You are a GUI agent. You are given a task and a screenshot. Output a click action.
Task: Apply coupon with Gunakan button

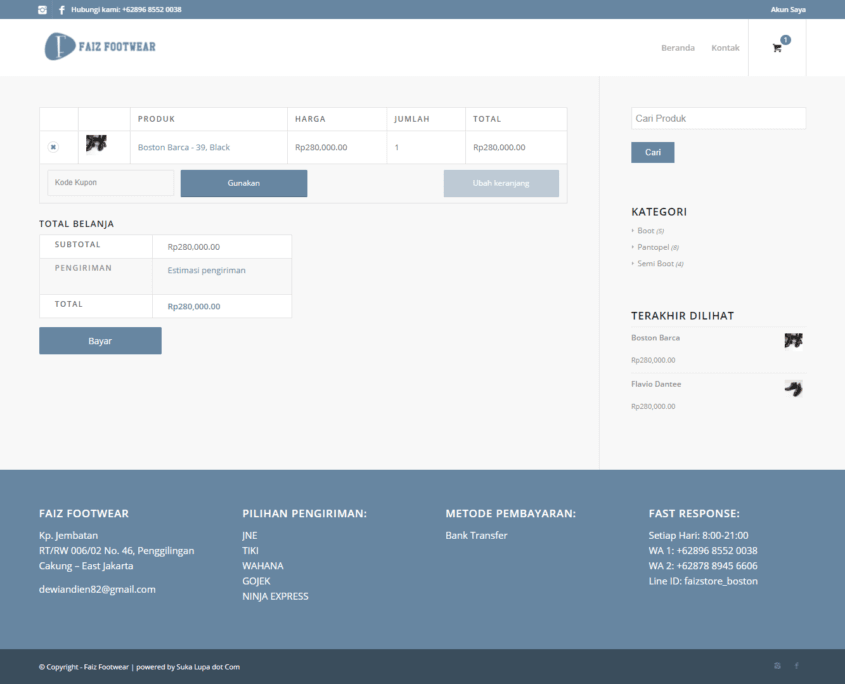(244, 183)
